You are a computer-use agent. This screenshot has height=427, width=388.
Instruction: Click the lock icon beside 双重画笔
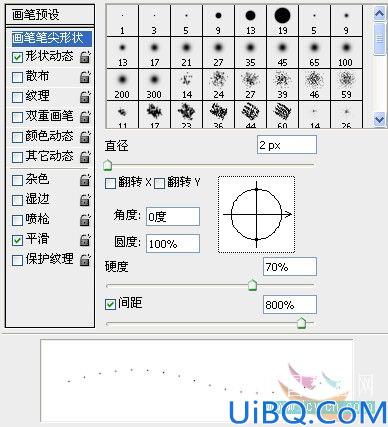85,117
